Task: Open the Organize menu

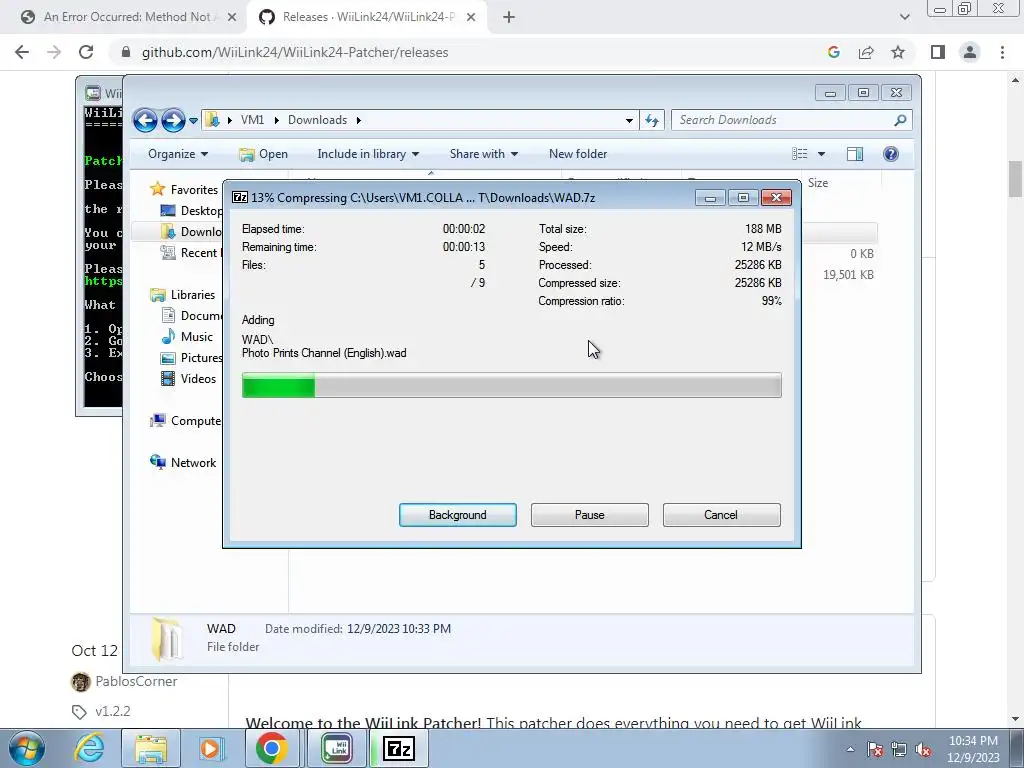Action: [178, 154]
